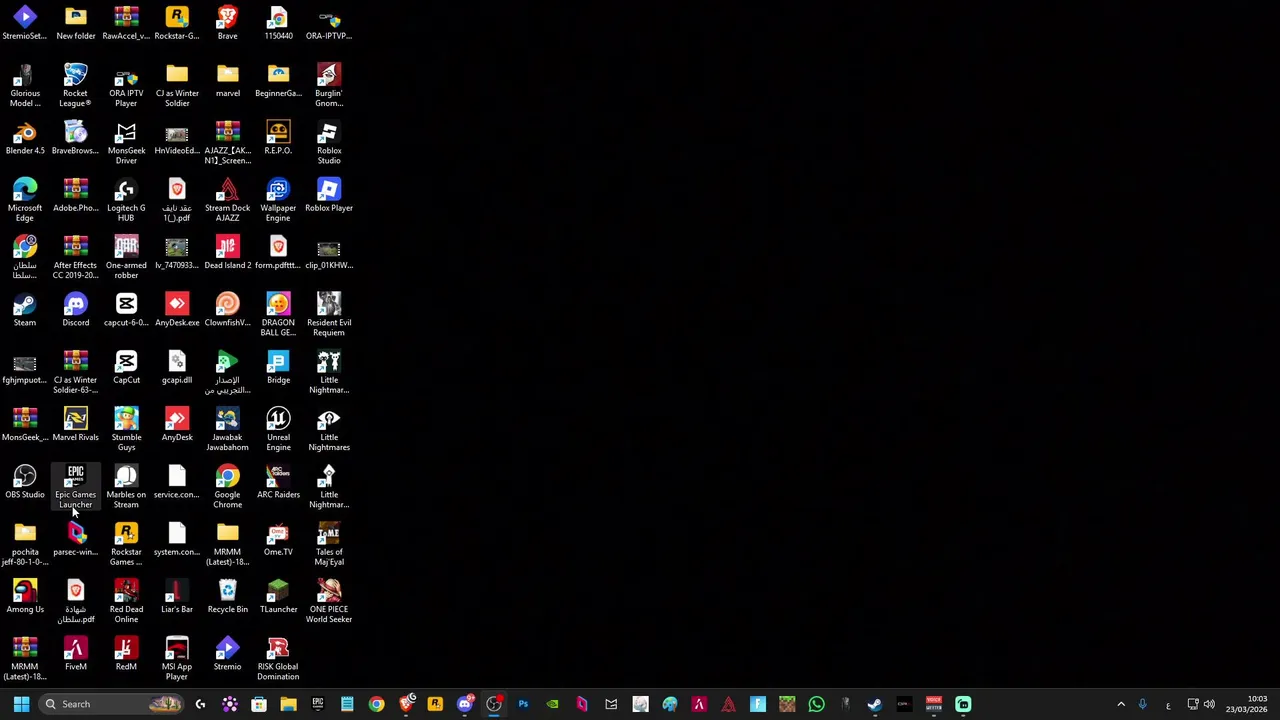Open the volume control in system tray
Image resolution: width=1280 pixels, height=720 pixels.
1209,704
